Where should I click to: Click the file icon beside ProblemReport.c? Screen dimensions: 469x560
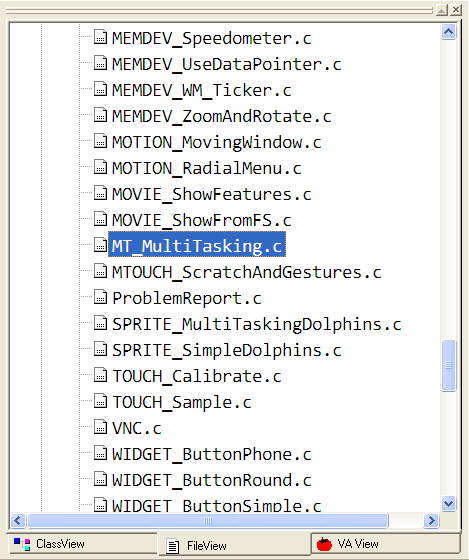(100, 297)
